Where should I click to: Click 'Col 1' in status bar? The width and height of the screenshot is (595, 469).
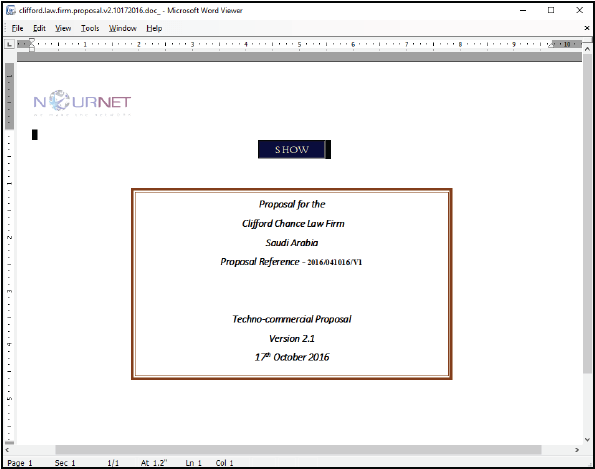point(224,463)
